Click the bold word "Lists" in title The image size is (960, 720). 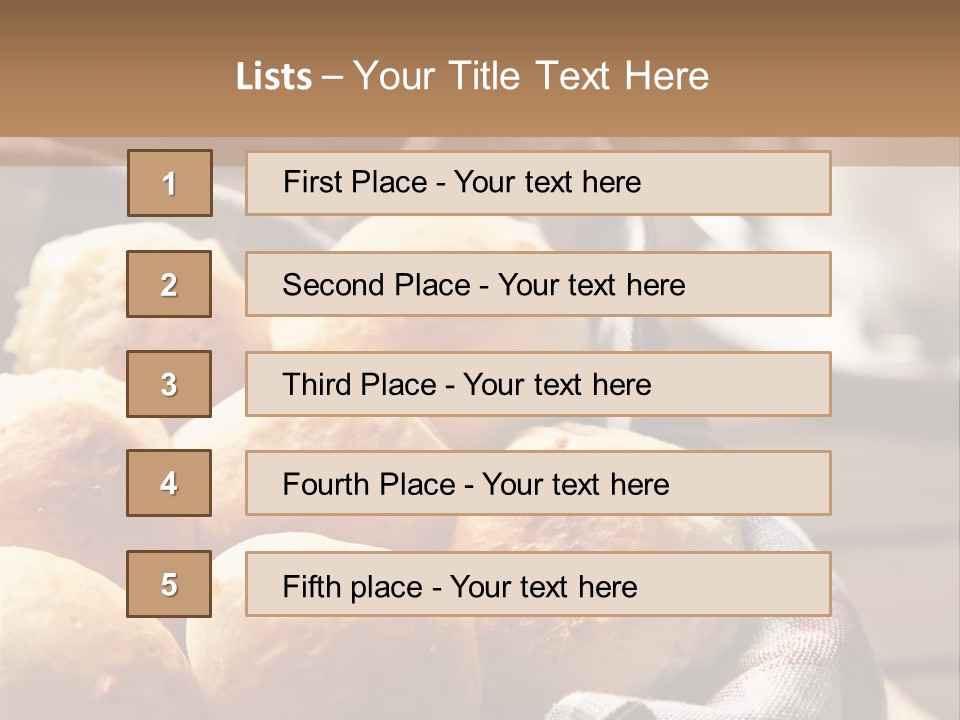[x=274, y=77]
